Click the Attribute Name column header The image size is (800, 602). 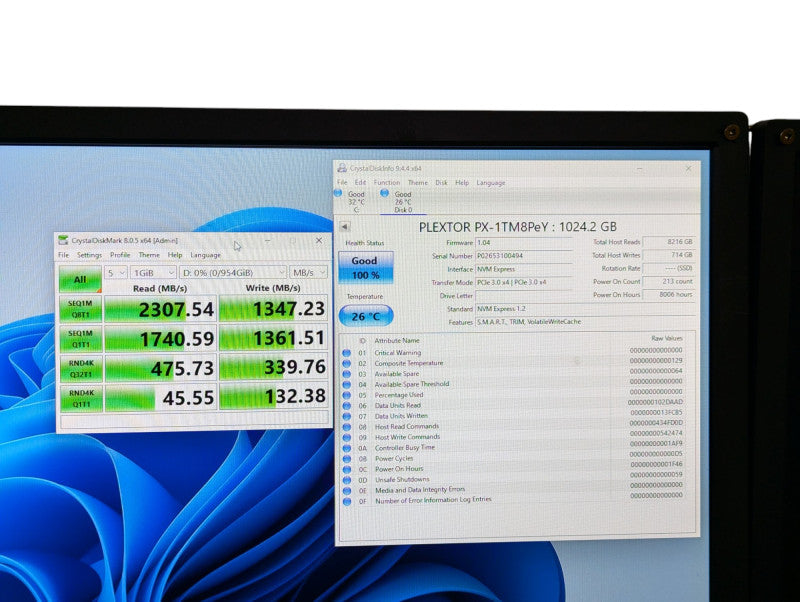click(397, 340)
